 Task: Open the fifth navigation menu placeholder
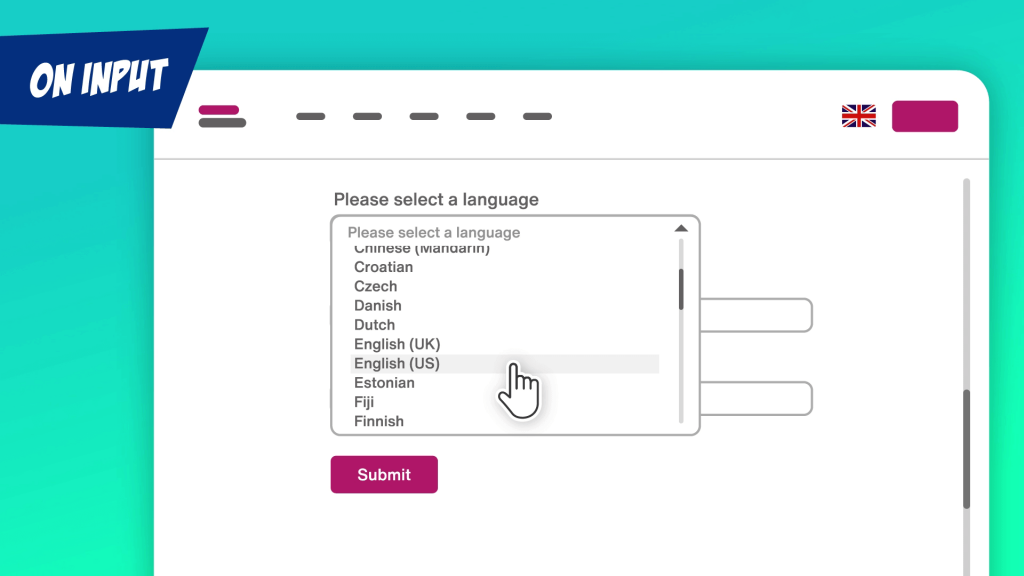(537, 116)
